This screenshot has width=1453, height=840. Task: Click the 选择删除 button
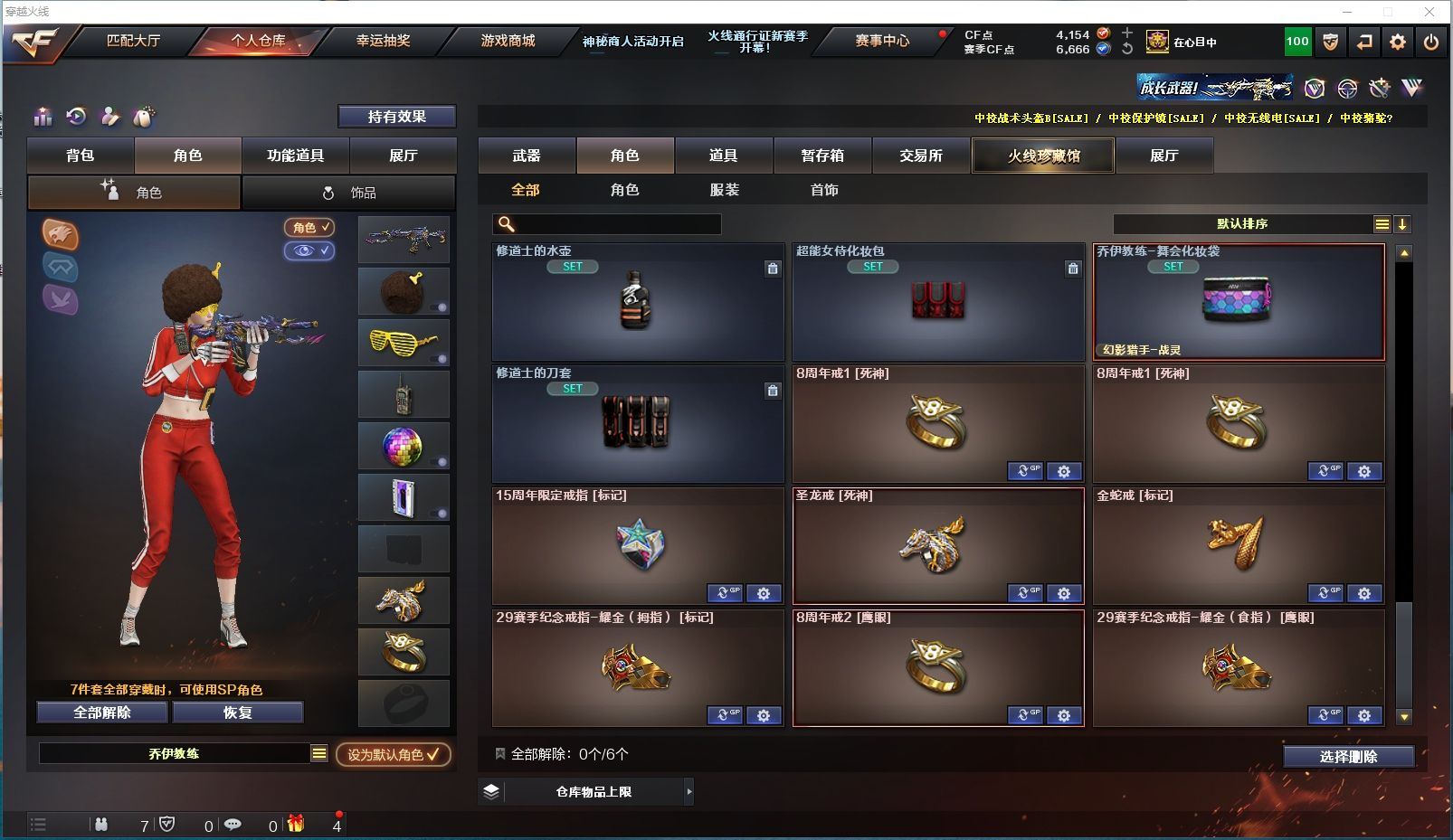(1348, 757)
